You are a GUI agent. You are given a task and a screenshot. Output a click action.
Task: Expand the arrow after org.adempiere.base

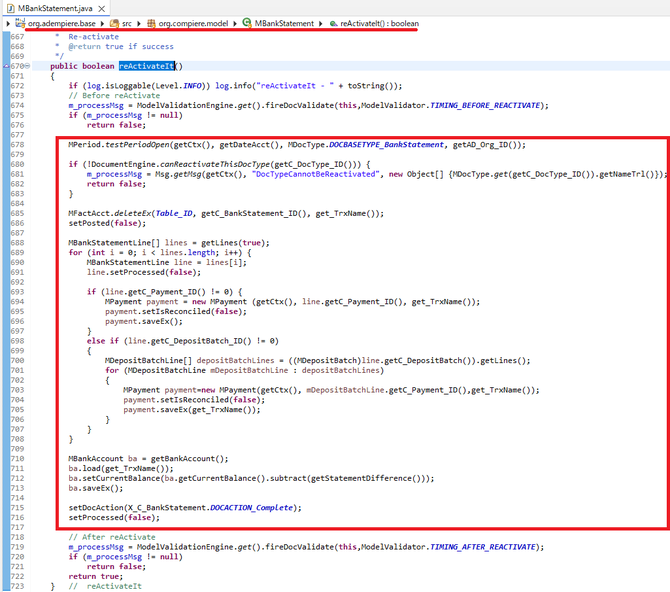click(x=103, y=24)
